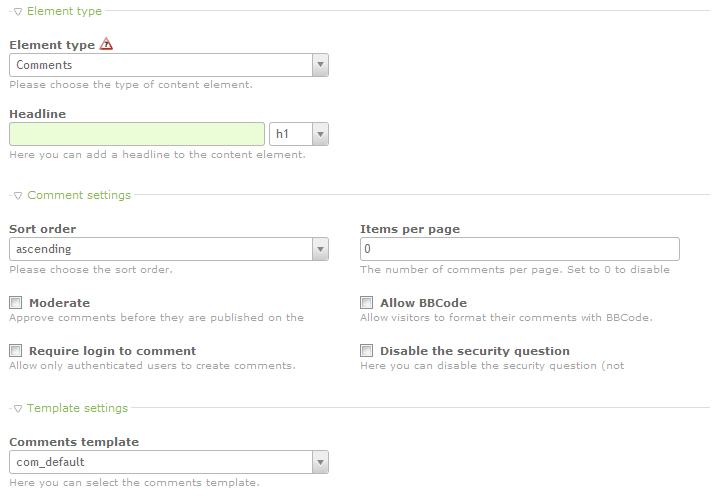Check Require login to comment
713x504 pixels.
[x=16, y=351]
